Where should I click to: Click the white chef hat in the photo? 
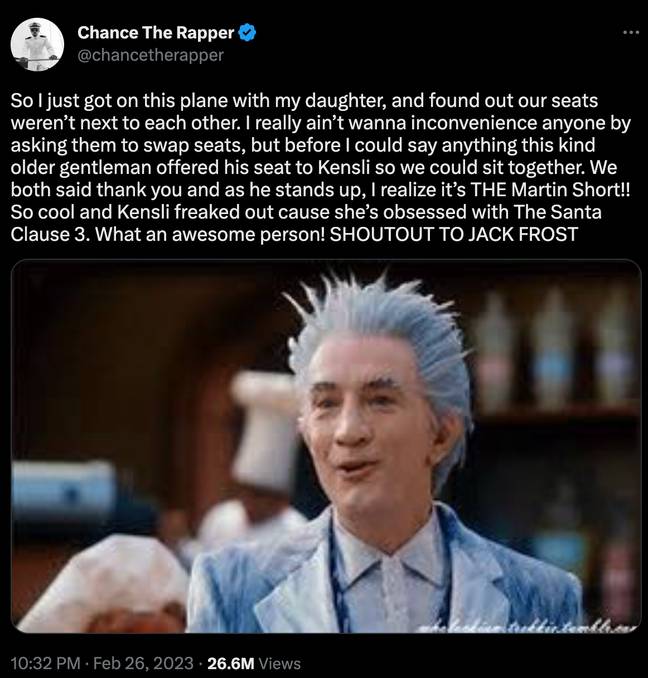point(262,428)
